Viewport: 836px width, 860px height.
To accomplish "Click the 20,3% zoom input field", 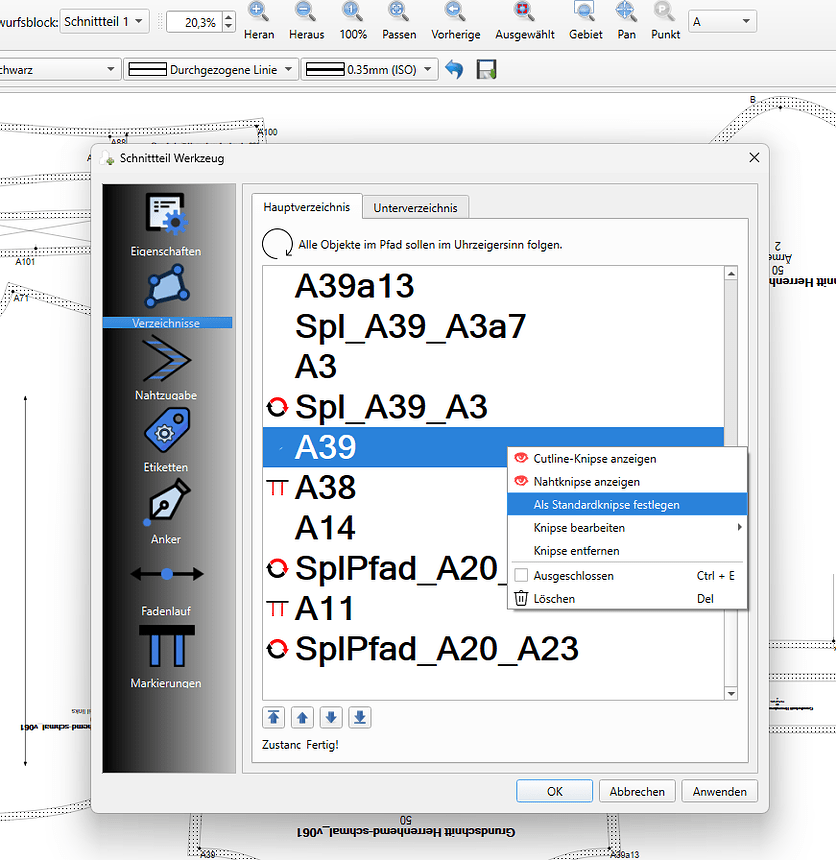I will (195, 22).
